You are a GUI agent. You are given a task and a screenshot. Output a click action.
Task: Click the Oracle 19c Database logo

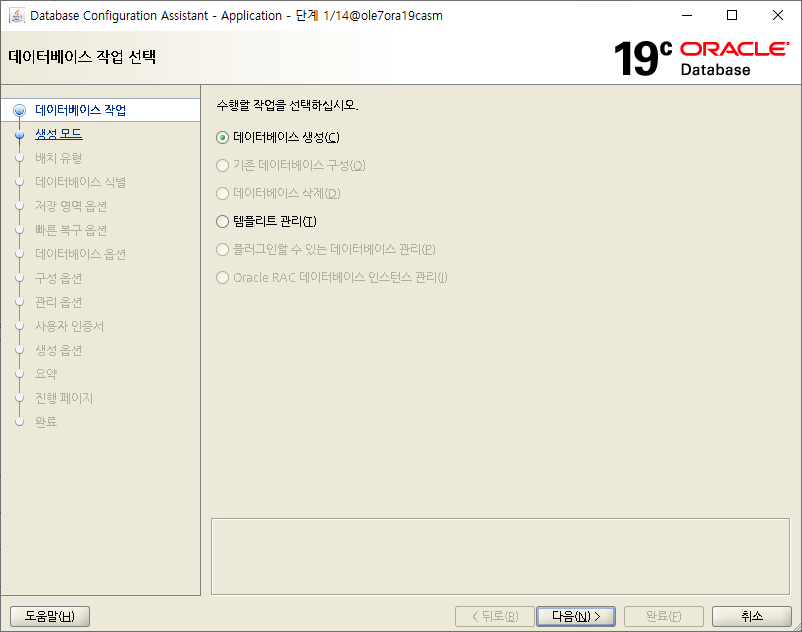coord(702,58)
